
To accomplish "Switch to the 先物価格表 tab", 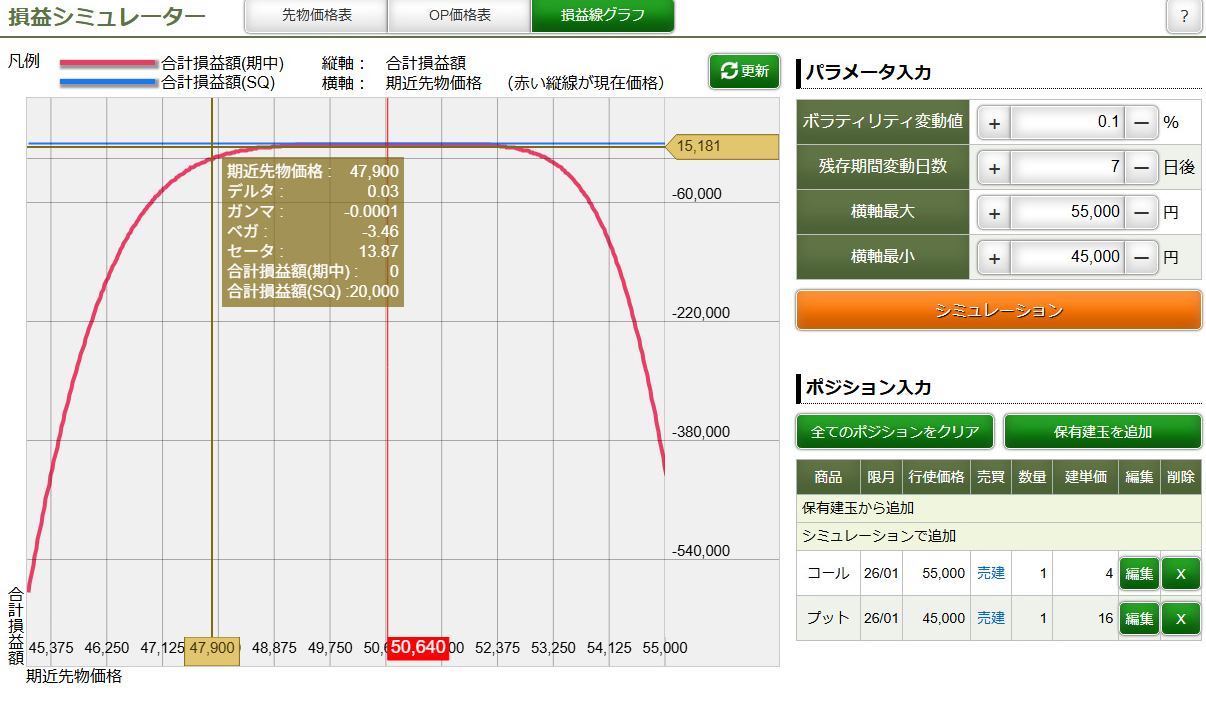I will 316,16.
